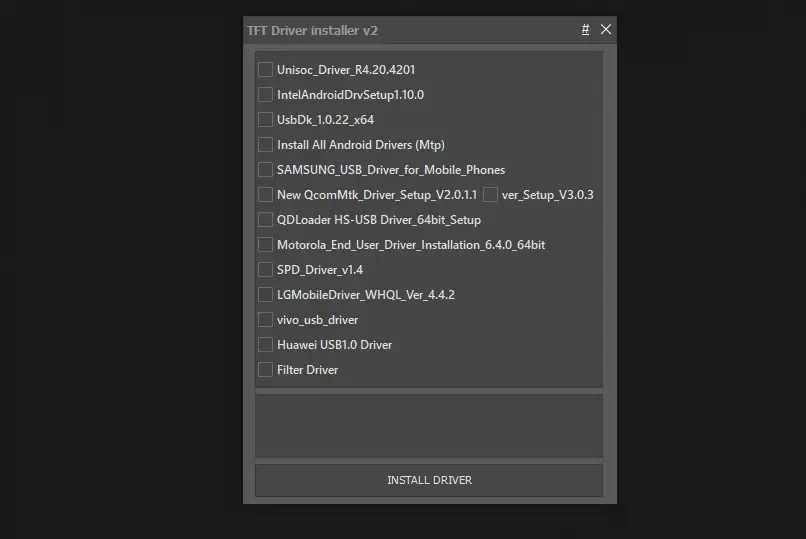Viewport: 806px width, 539px height.
Task: Tick the UsbDk_1.0.22_x64 checkbox
Action: 265,120
